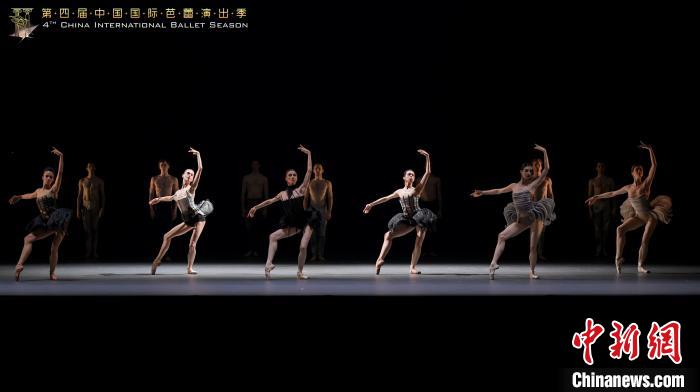This screenshot has height=392, width=700.
Task: Click the Chinese title 第四届中国国际芭蕾演出季
Action: [x=144, y=13]
